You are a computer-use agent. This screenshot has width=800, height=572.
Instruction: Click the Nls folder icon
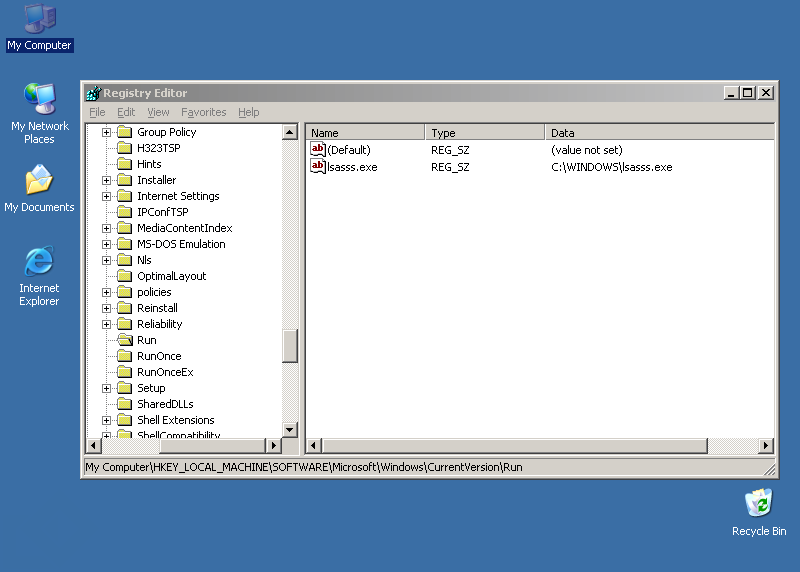[x=124, y=260]
